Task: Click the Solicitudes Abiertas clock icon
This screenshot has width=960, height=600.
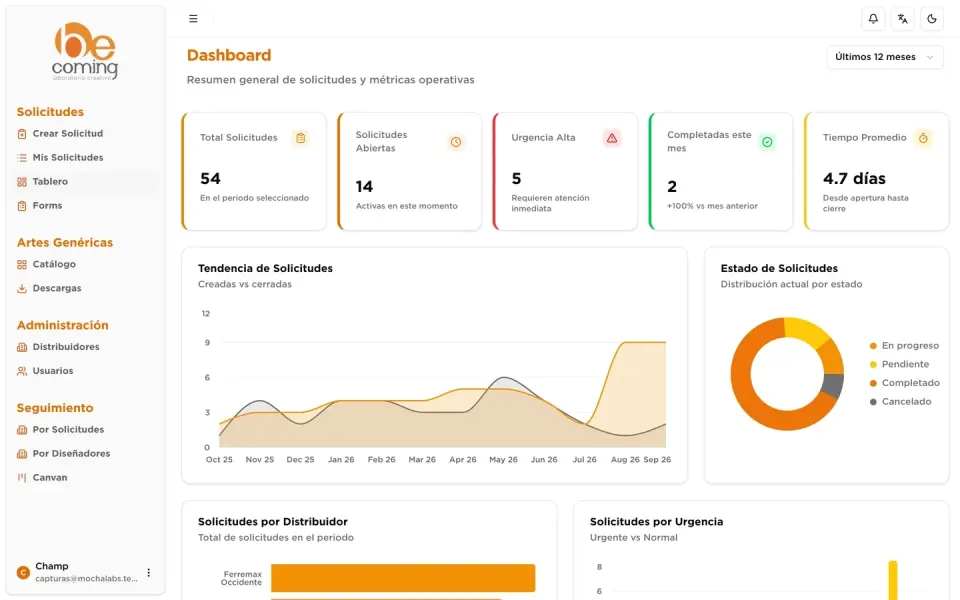Action: coord(456,142)
